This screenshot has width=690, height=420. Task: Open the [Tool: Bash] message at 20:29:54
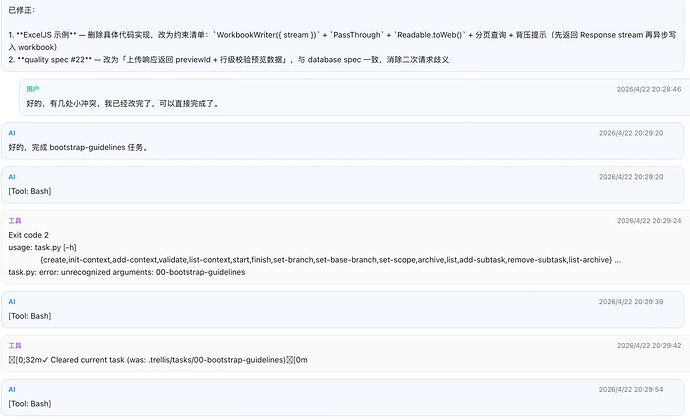(x=30, y=404)
